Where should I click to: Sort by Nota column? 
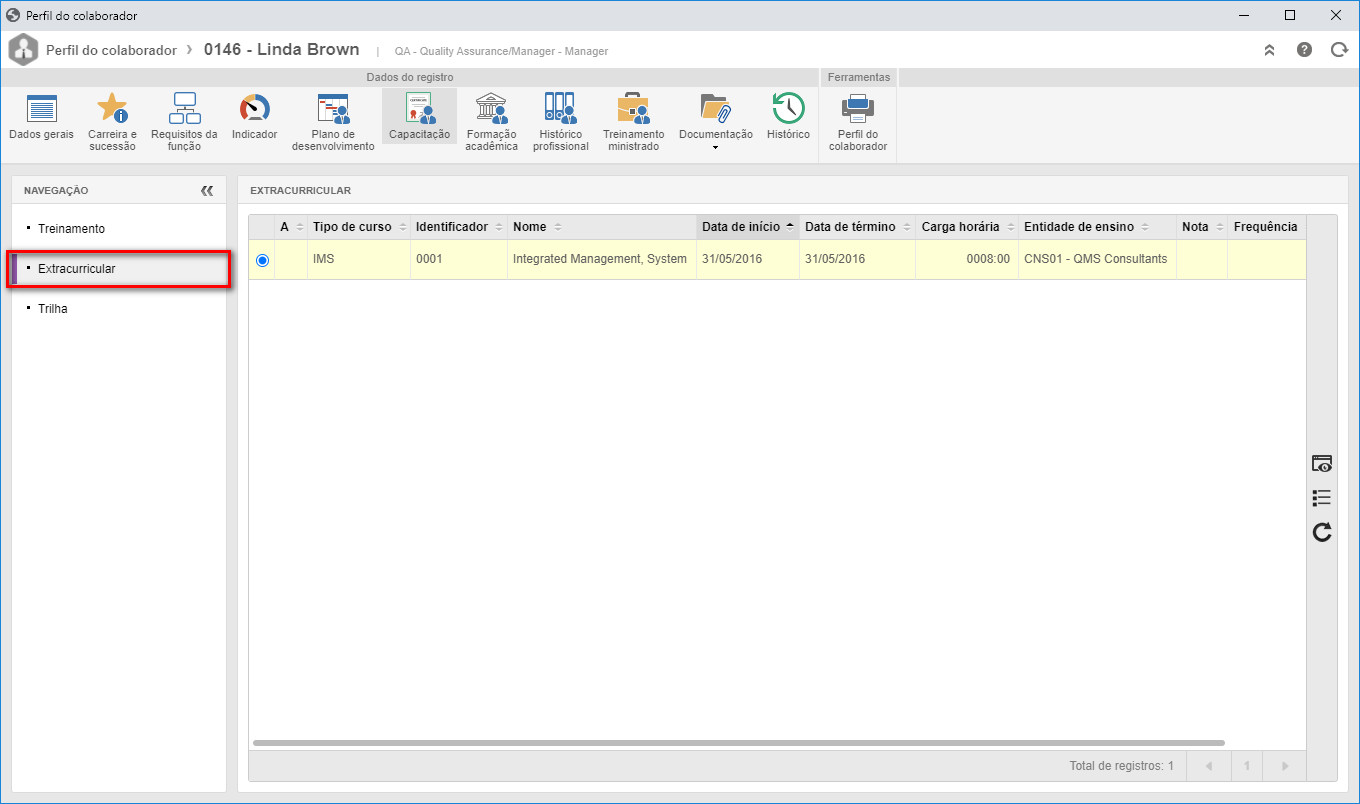pyautogui.click(x=1202, y=227)
